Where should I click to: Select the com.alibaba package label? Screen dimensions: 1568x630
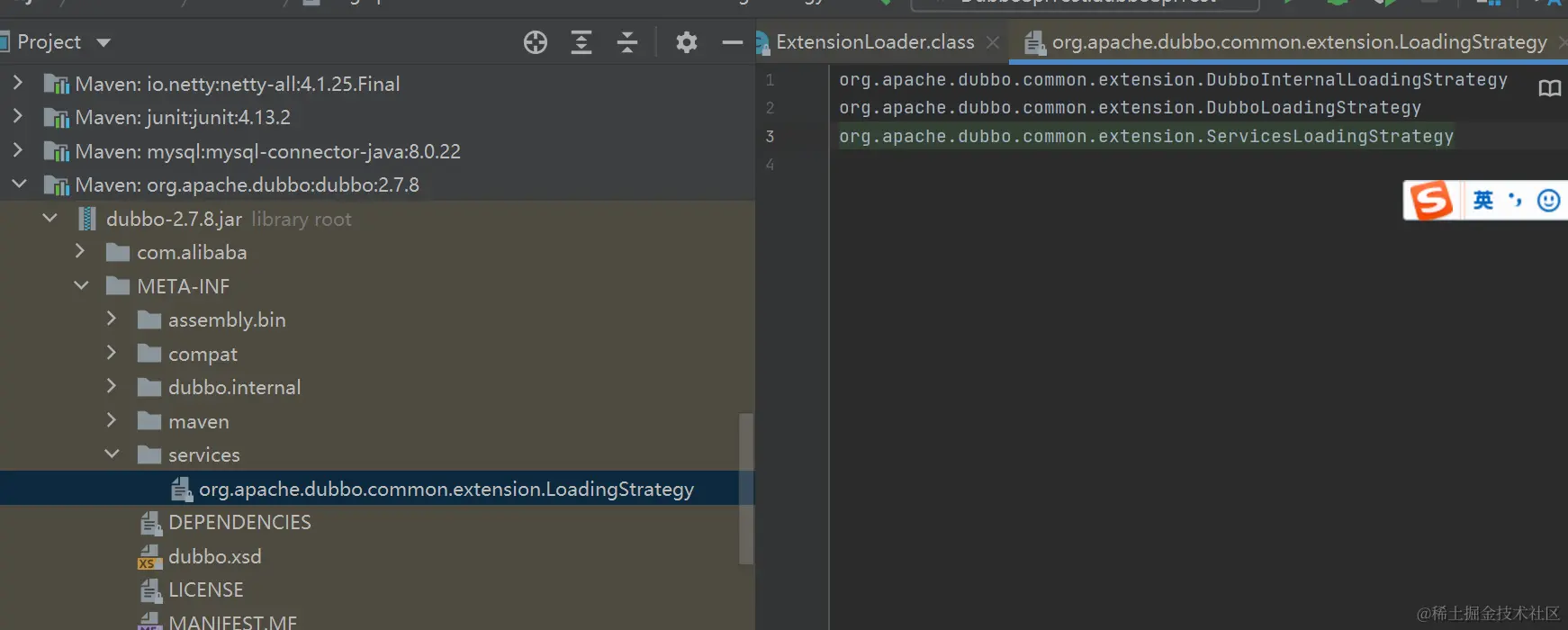[x=192, y=252]
